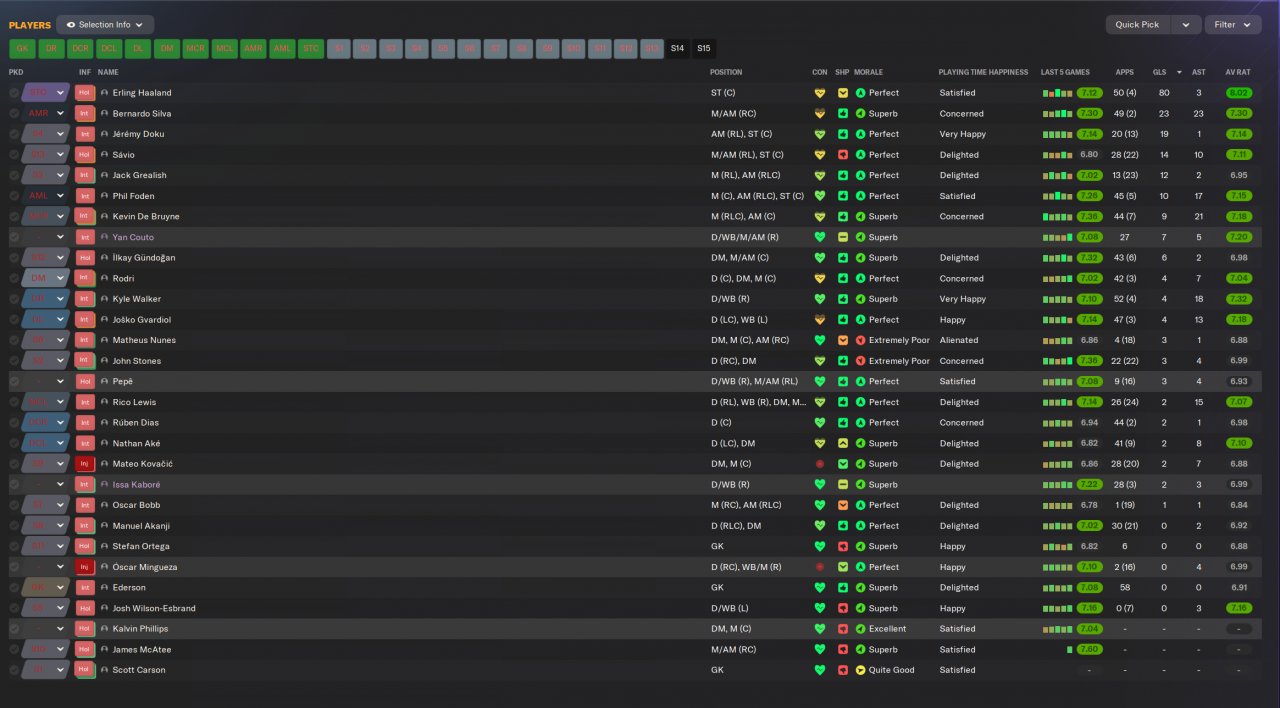Click Kyle Walker's 7.32 average rating badge
1280x708 pixels.
coord(1239,299)
